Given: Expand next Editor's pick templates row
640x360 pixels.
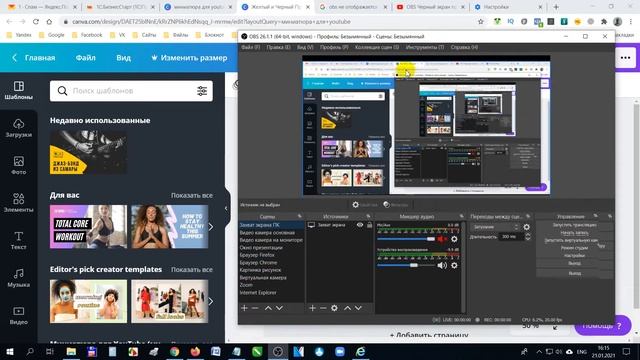Looking at the screenshot, I should (x=211, y=301).
